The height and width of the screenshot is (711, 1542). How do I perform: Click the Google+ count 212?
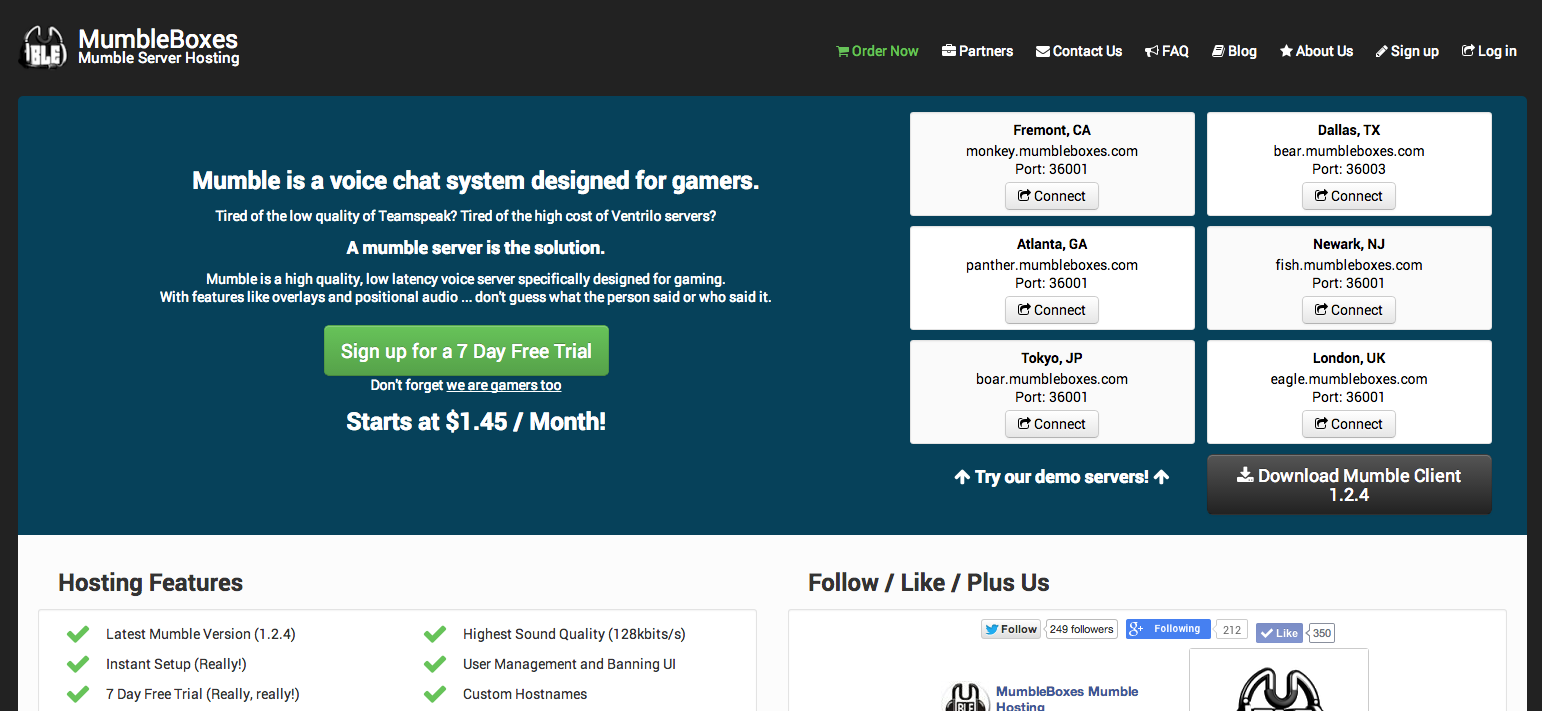[x=1231, y=629]
